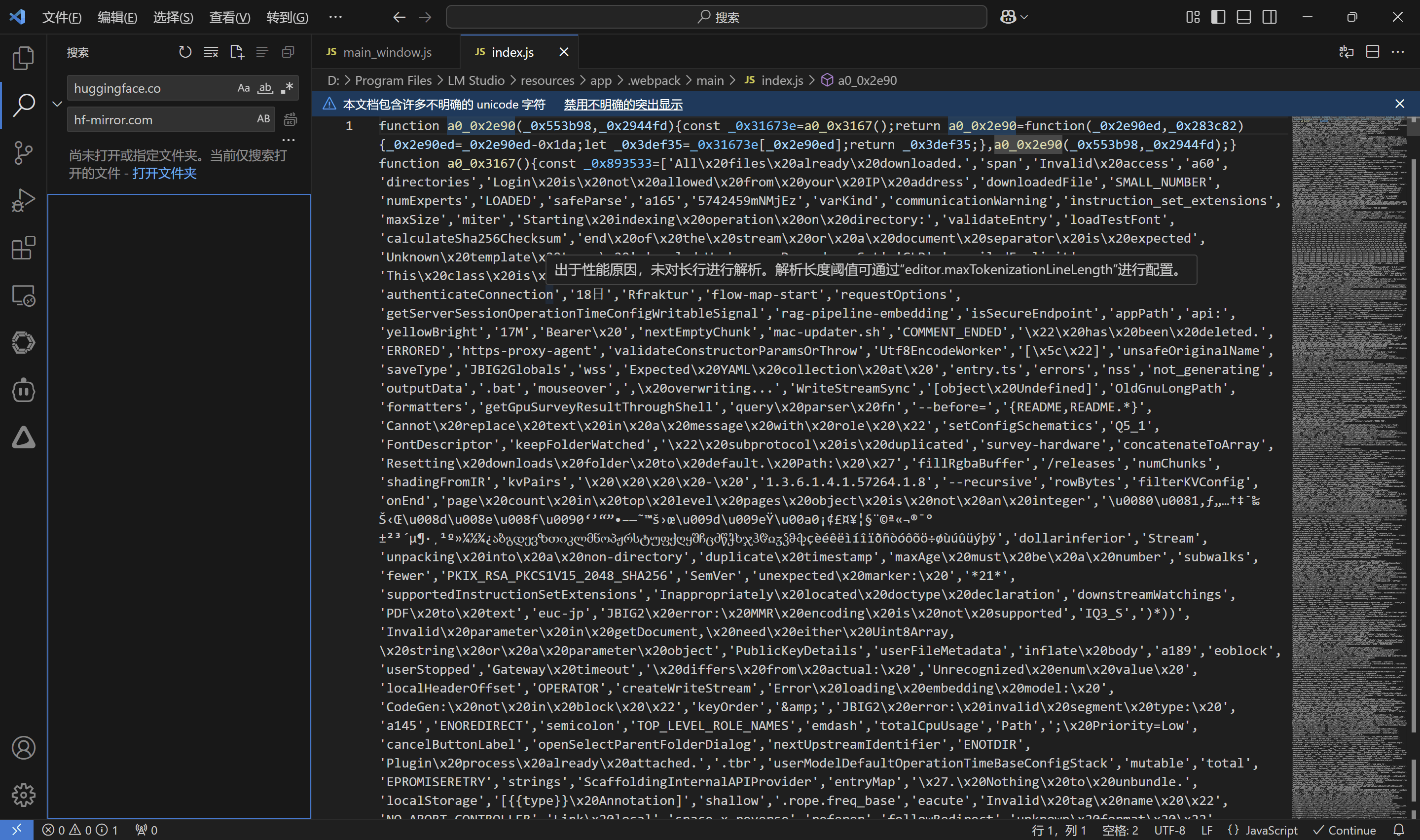This screenshot has height=840, width=1420.
Task: Collapse the replace field toggle chevron
Action: pyautogui.click(x=57, y=104)
